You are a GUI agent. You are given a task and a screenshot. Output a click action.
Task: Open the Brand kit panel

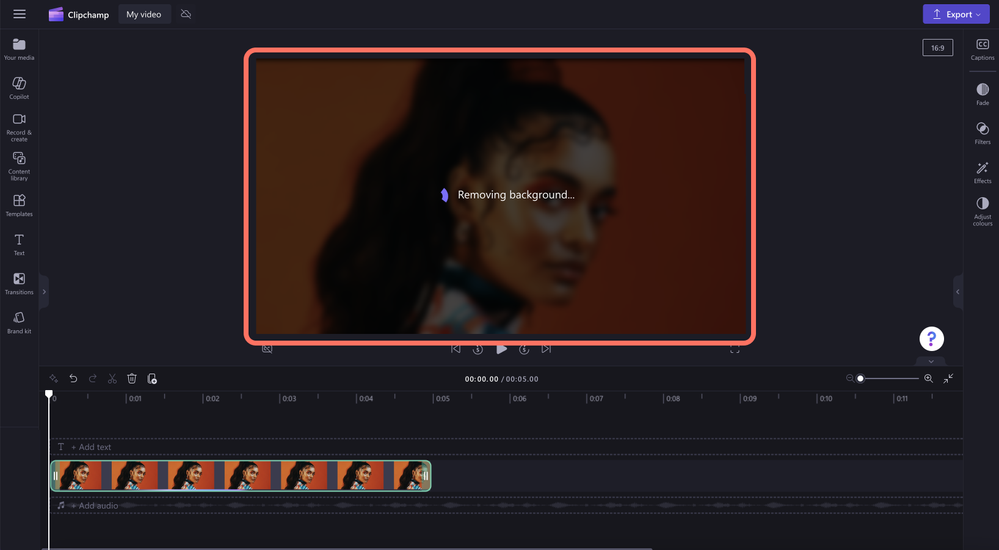(19, 322)
